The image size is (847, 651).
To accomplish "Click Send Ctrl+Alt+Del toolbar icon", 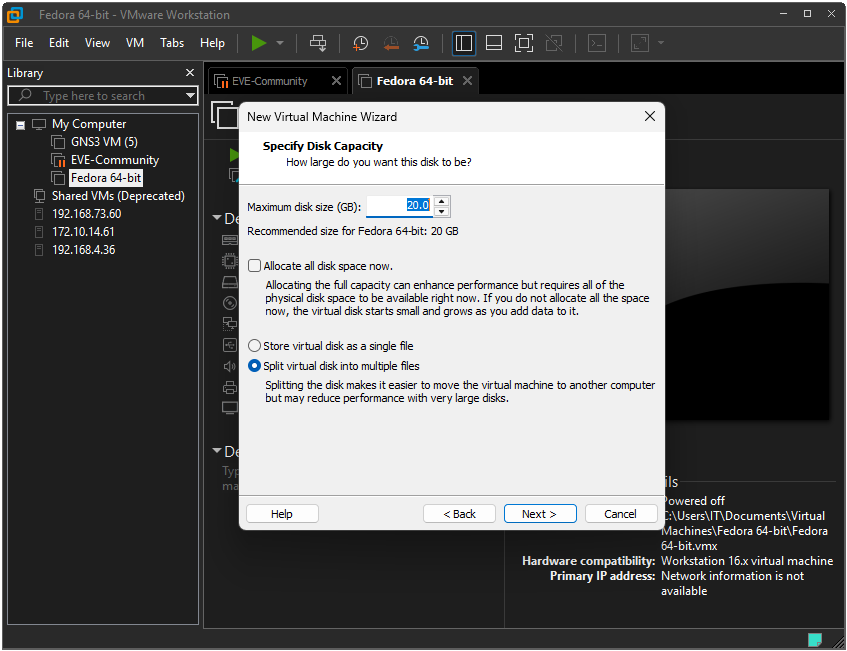I will click(318, 43).
